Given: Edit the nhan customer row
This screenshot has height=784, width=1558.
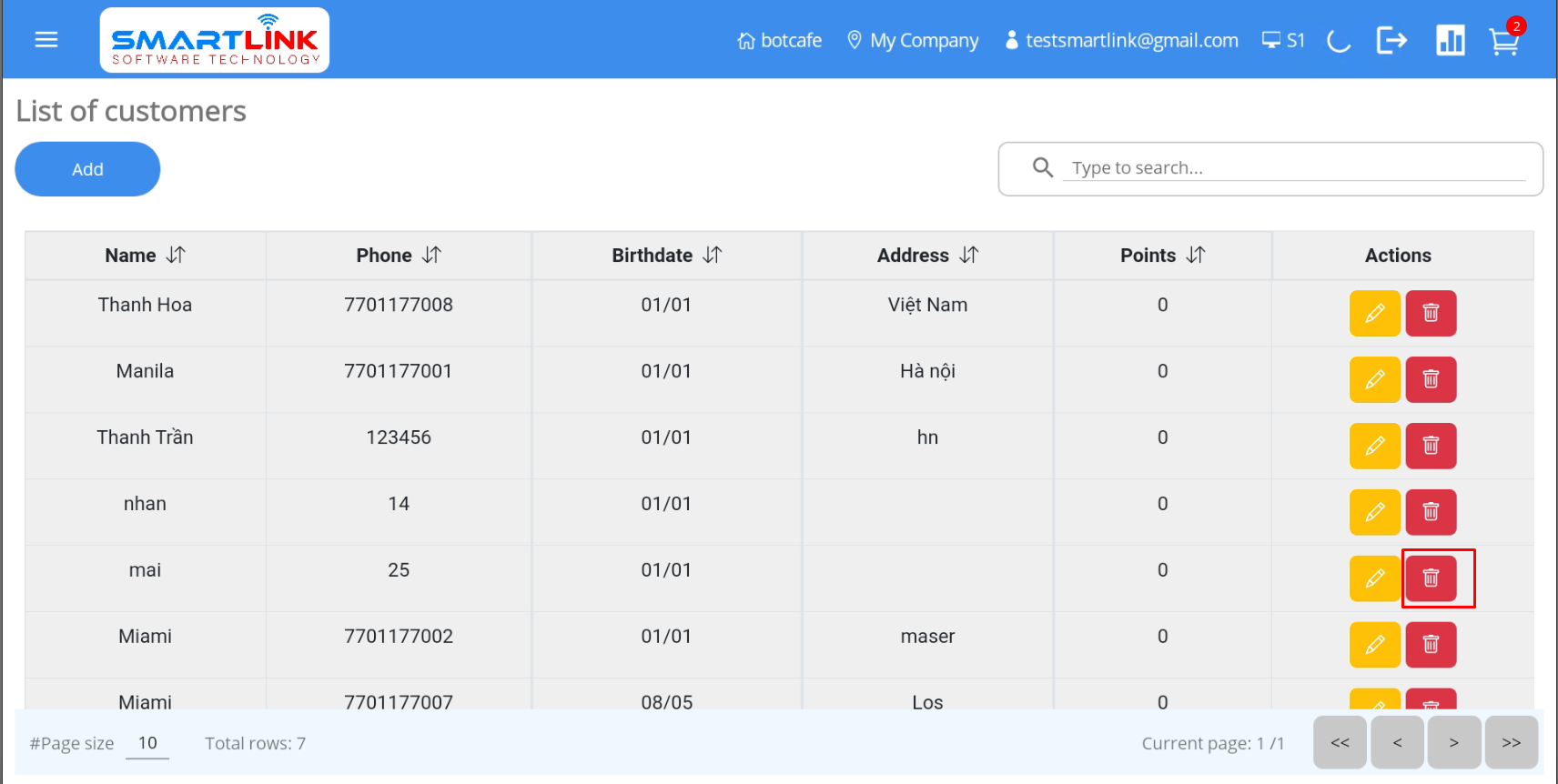Looking at the screenshot, I should pyautogui.click(x=1374, y=513).
